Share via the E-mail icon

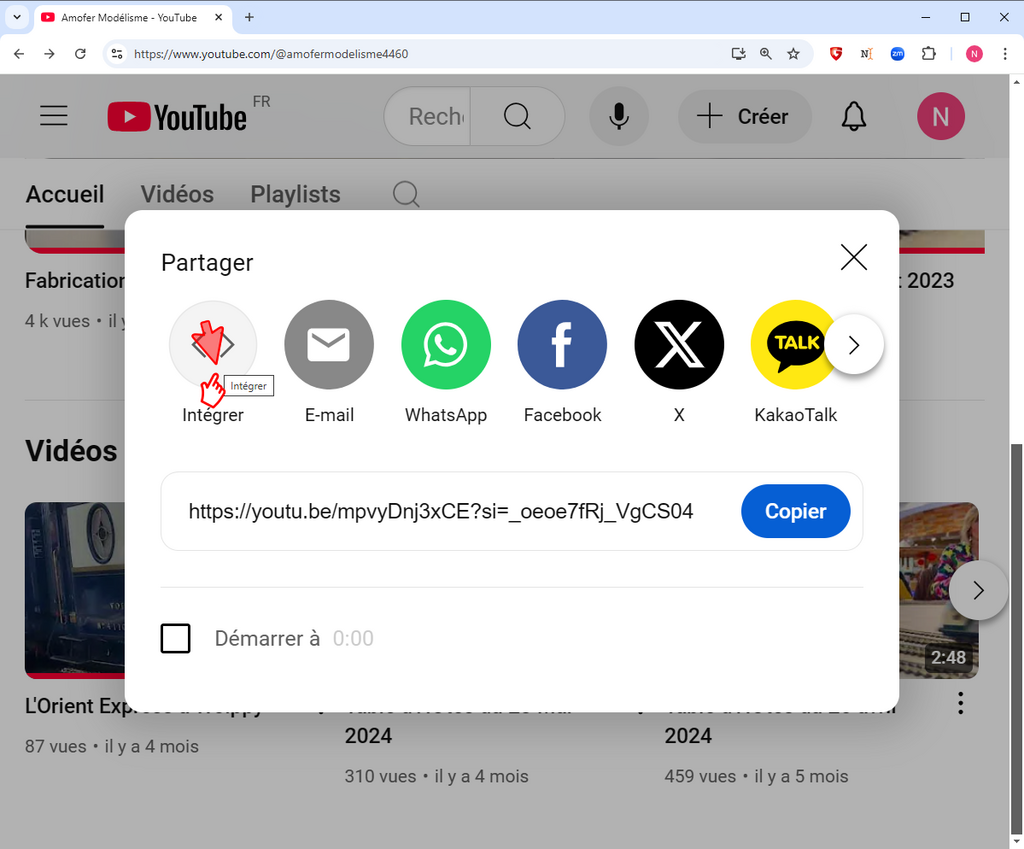pyautogui.click(x=329, y=344)
